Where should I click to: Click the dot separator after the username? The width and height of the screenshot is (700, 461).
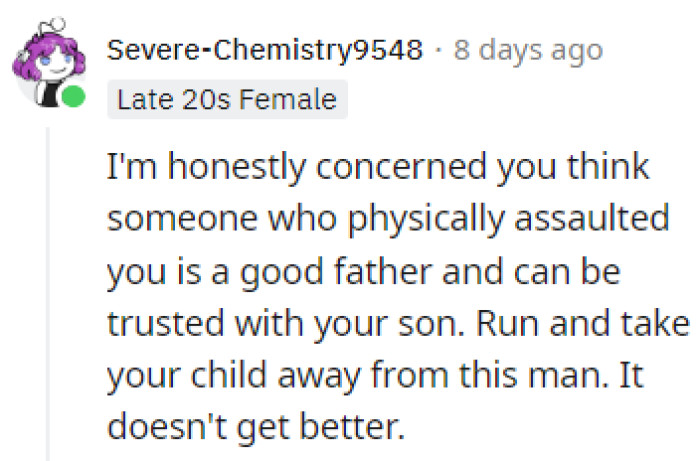click(x=439, y=50)
